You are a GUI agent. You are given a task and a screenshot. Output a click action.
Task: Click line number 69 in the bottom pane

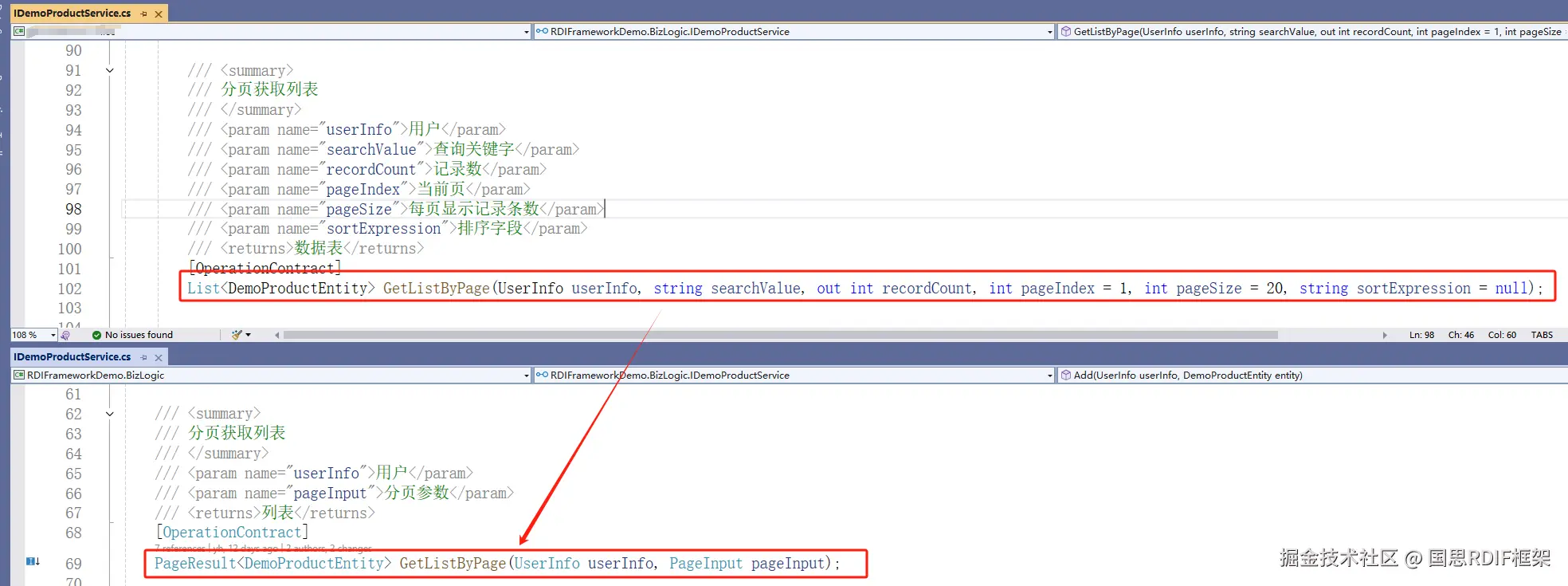coord(73,564)
